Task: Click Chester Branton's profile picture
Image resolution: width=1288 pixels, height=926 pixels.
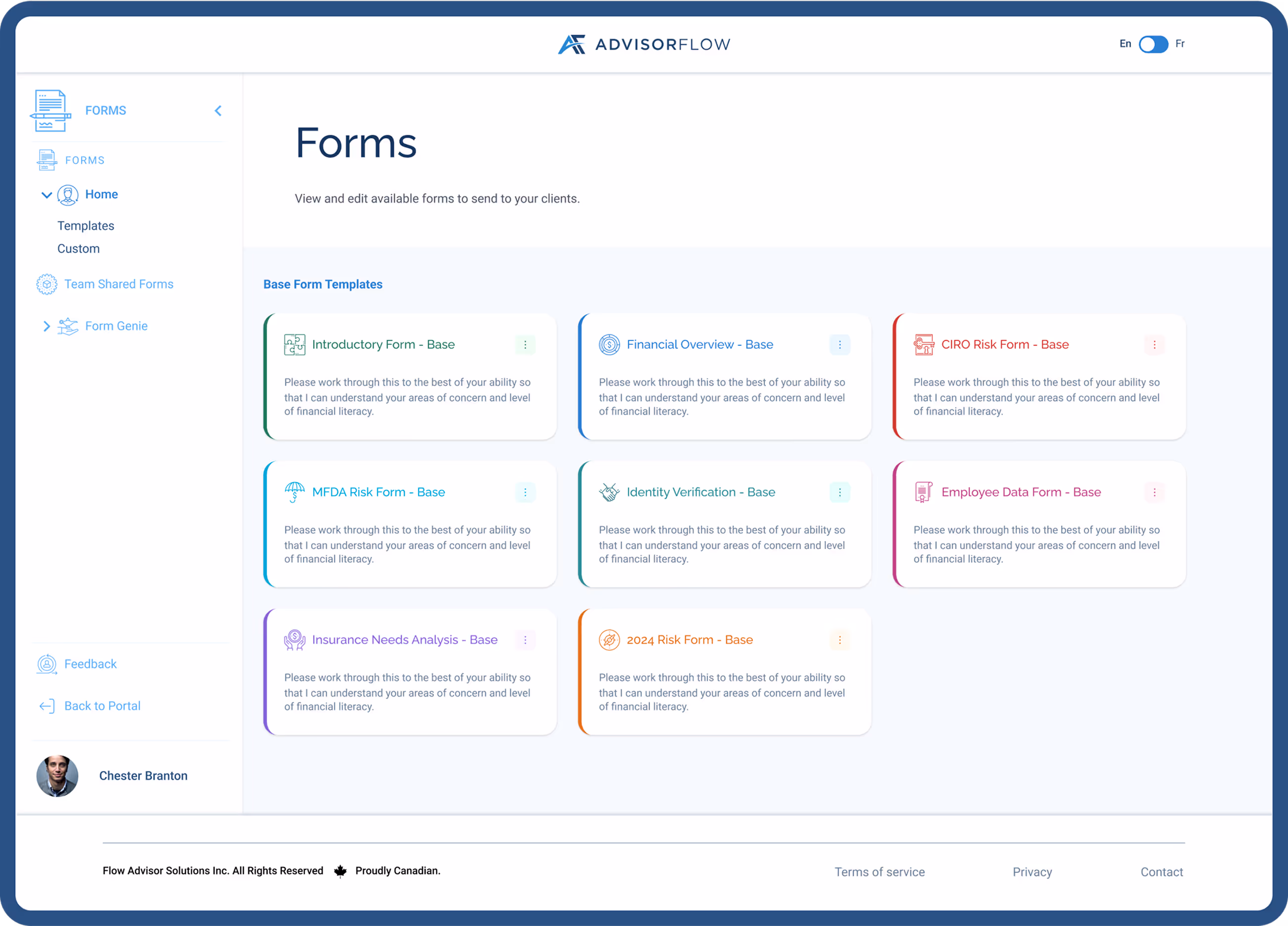Action: pos(57,775)
